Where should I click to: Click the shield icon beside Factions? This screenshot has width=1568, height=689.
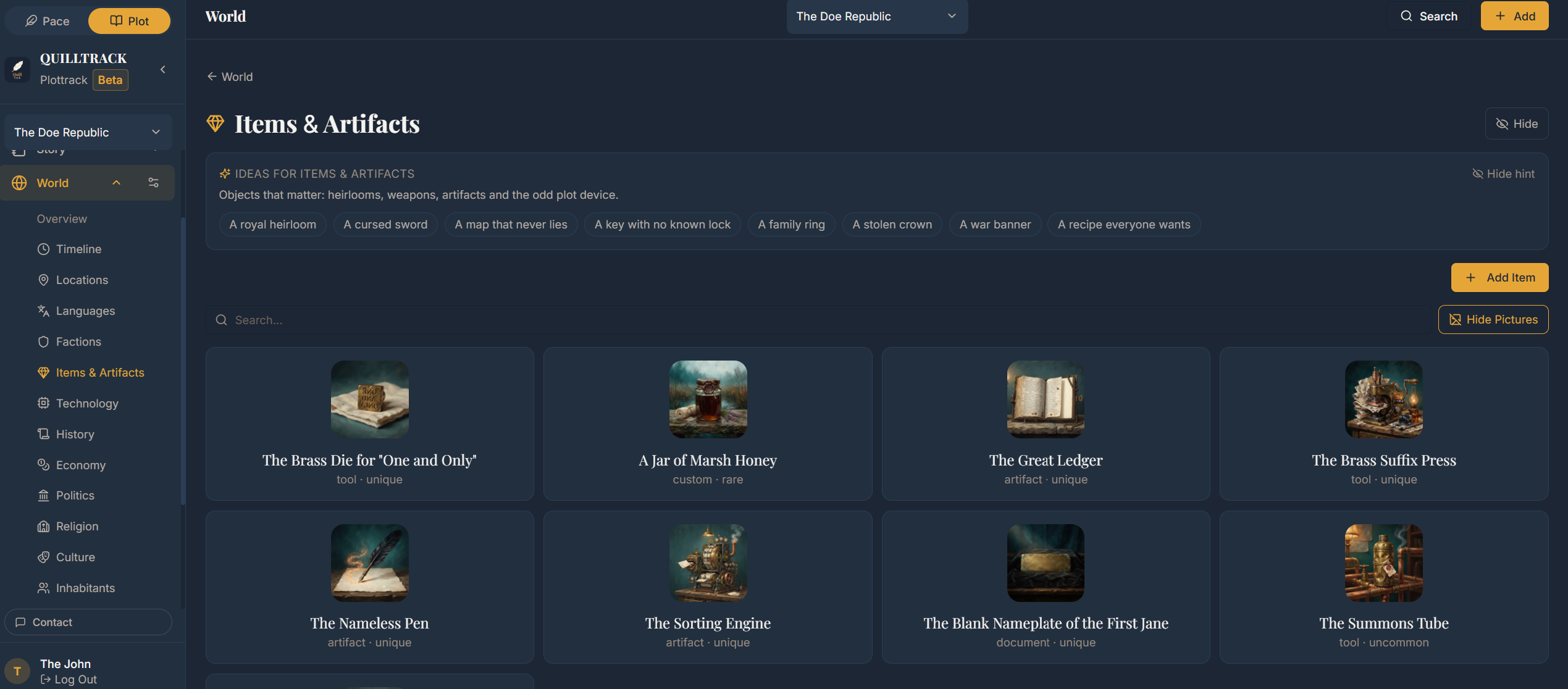coord(43,341)
